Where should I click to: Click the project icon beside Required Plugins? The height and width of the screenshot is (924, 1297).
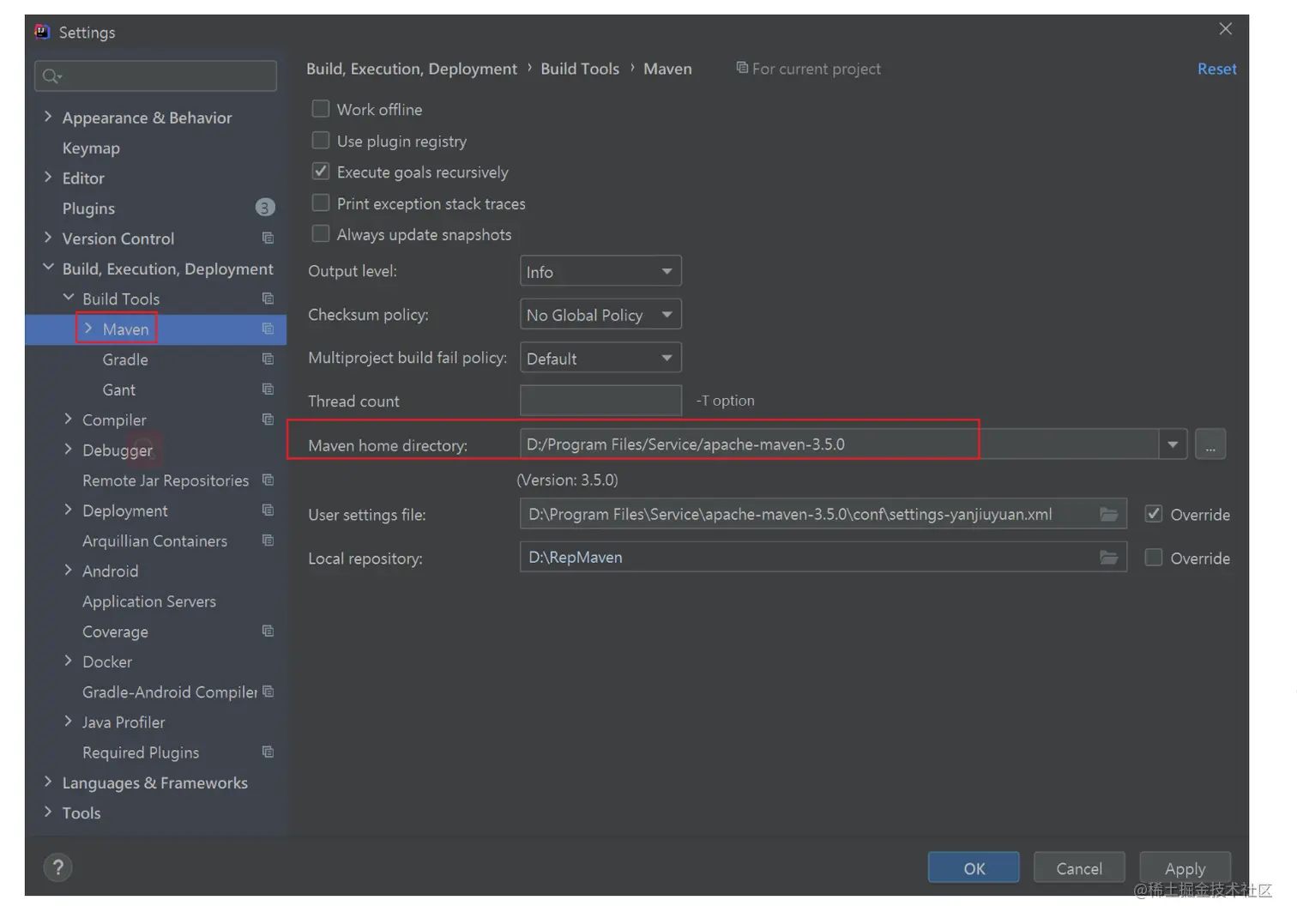tap(268, 752)
